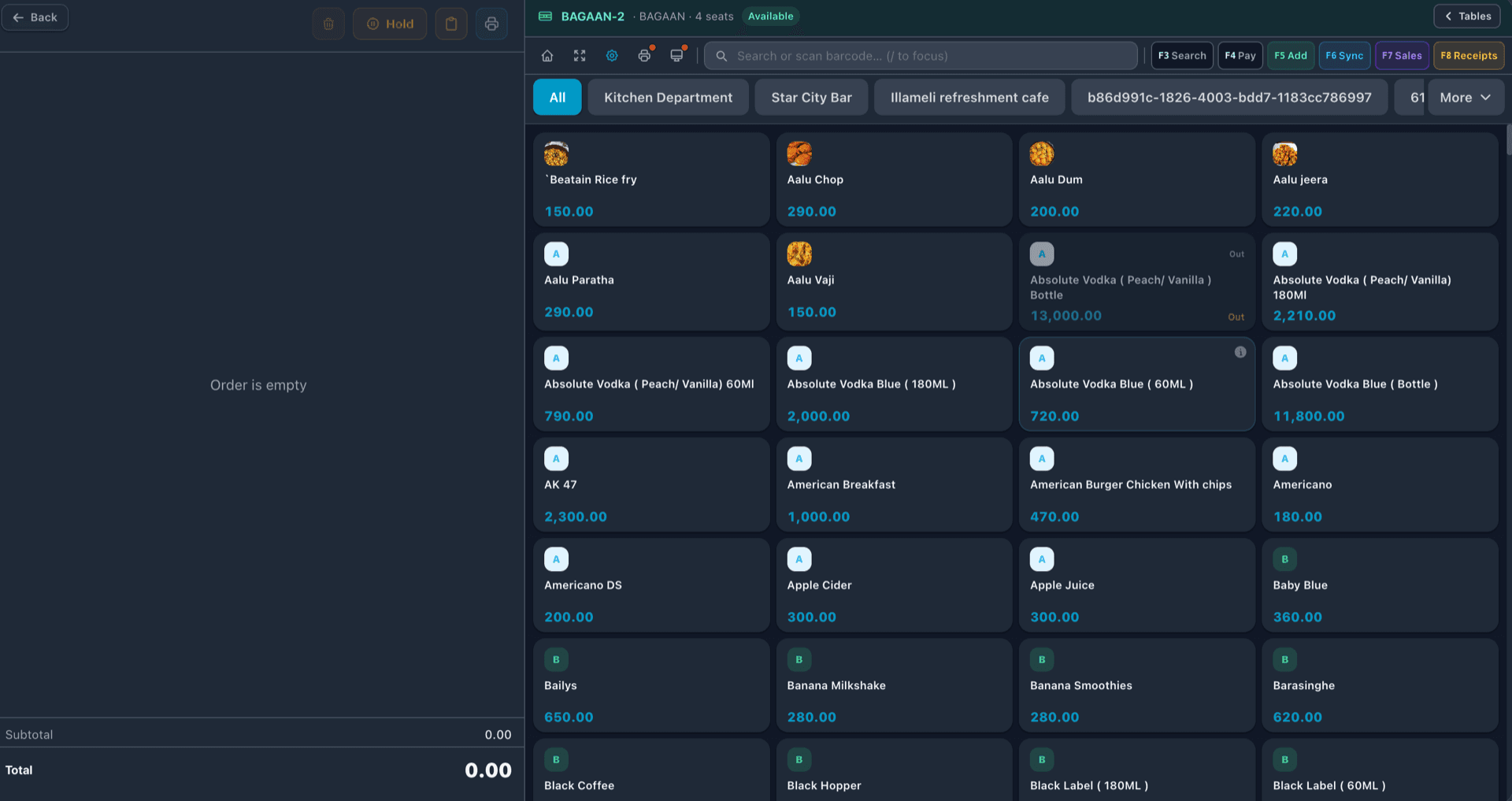Click the Hold order button

390,24
